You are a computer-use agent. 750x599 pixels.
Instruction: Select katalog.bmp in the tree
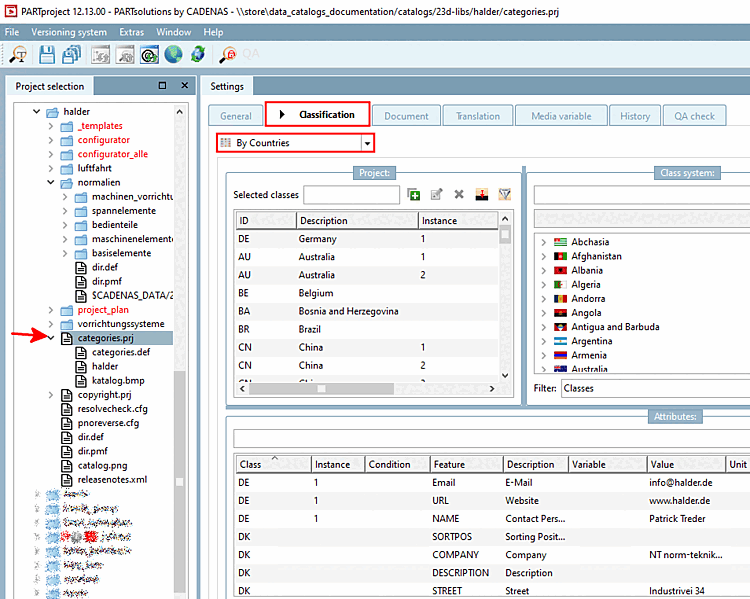(118, 380)
